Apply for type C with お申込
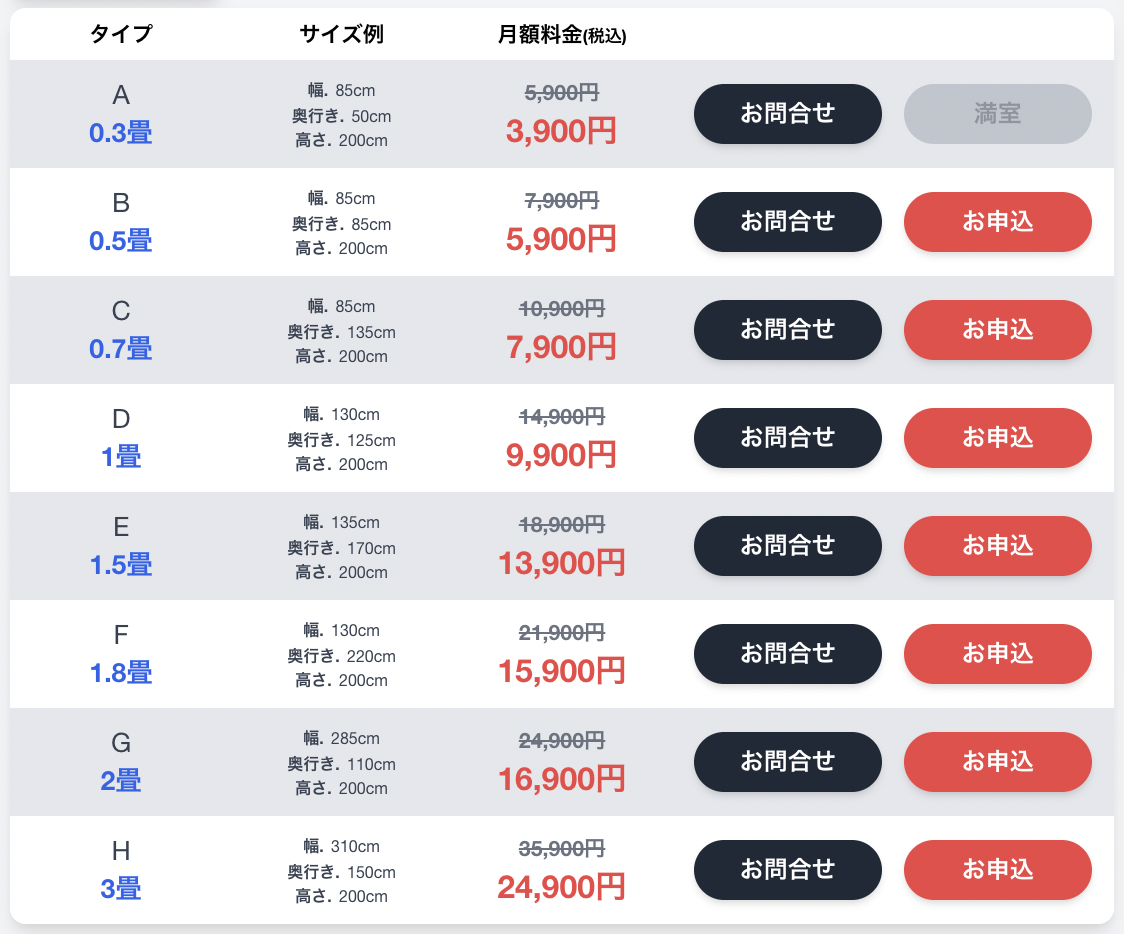 998,330
